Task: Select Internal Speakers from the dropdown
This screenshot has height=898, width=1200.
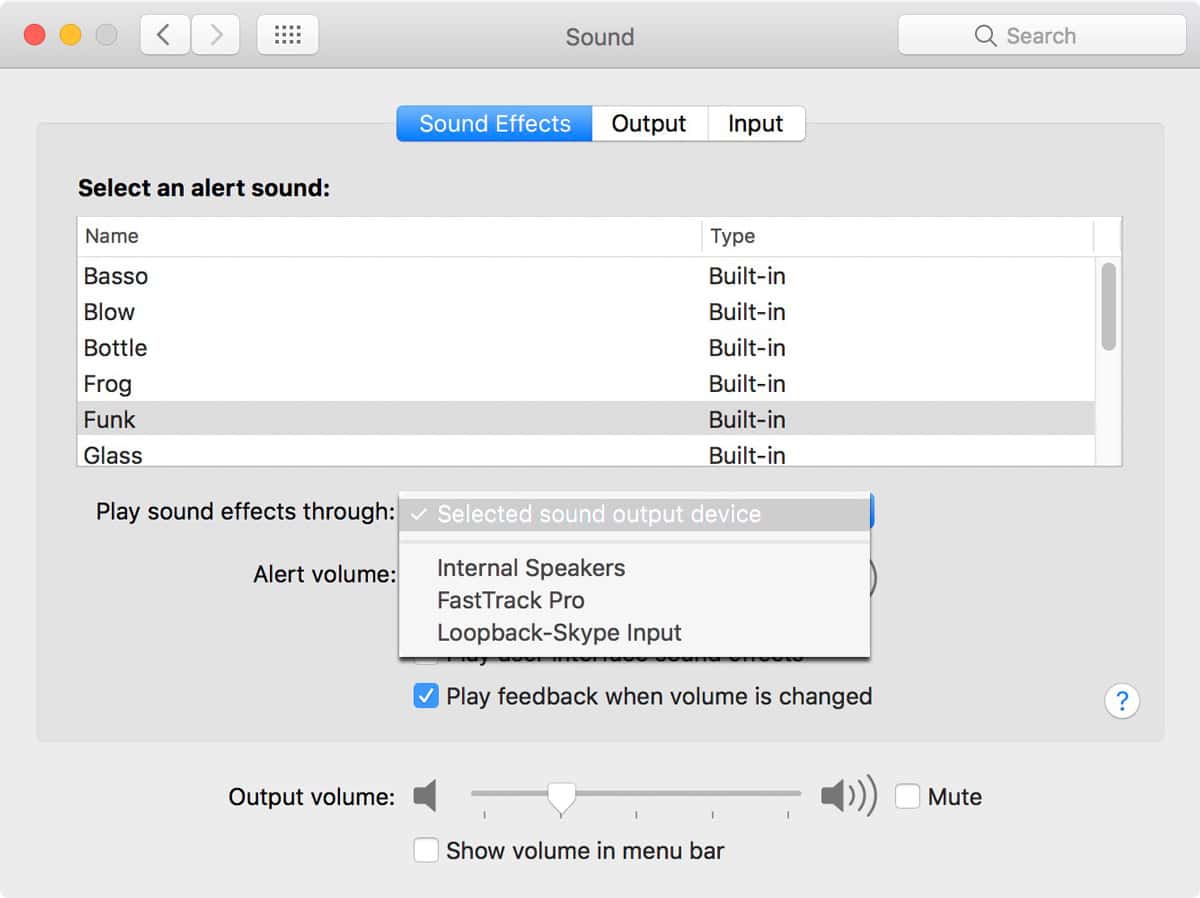Action: (x=530, y=568)
